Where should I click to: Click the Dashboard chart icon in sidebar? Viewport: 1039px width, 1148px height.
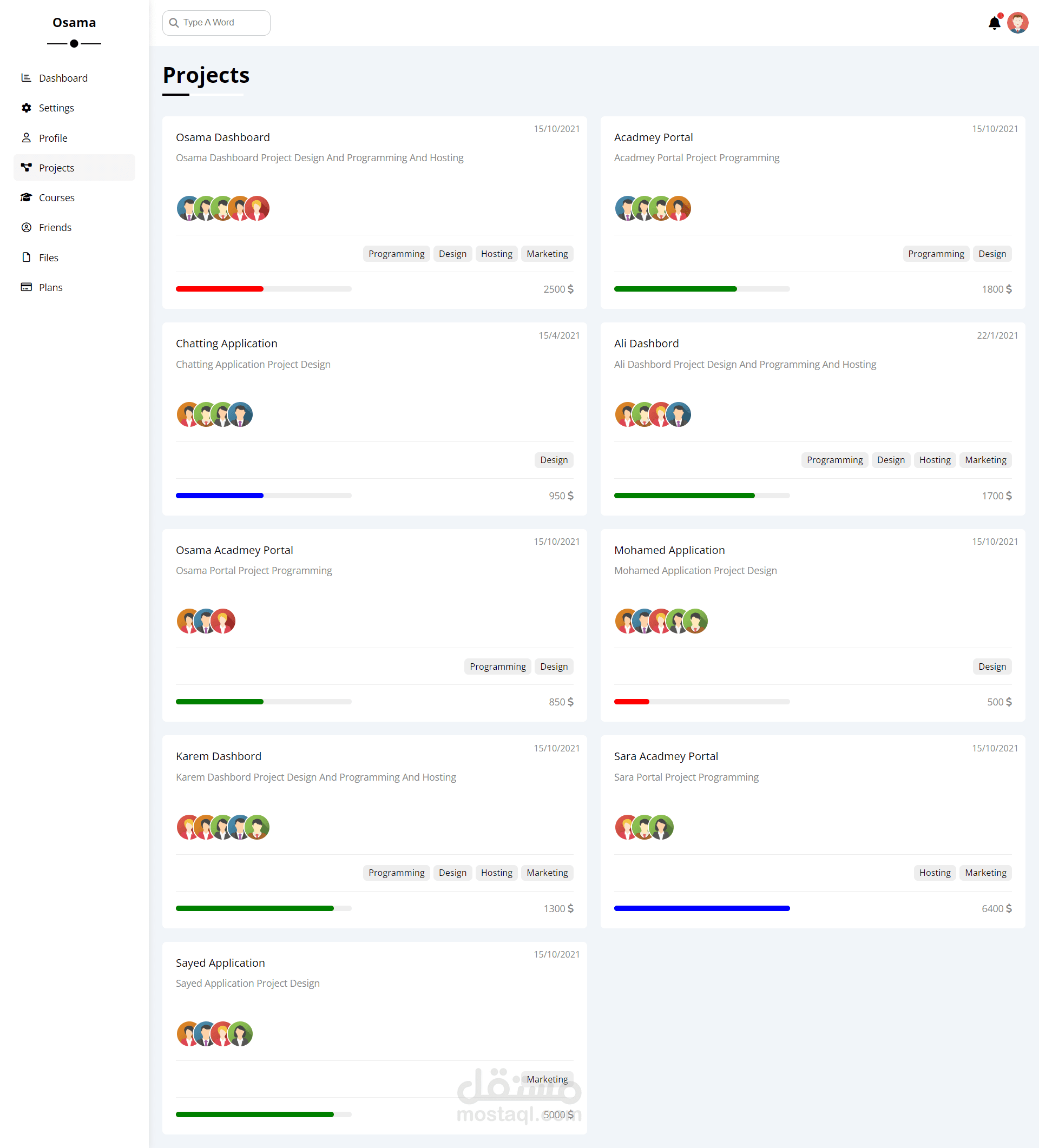pos(26,78)
